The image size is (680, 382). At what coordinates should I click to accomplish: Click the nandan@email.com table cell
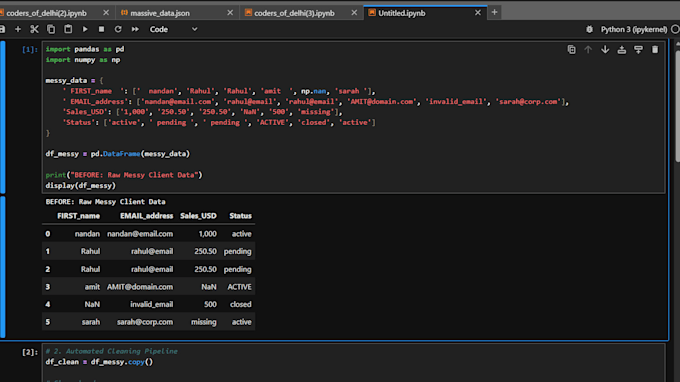pos(140,234)
